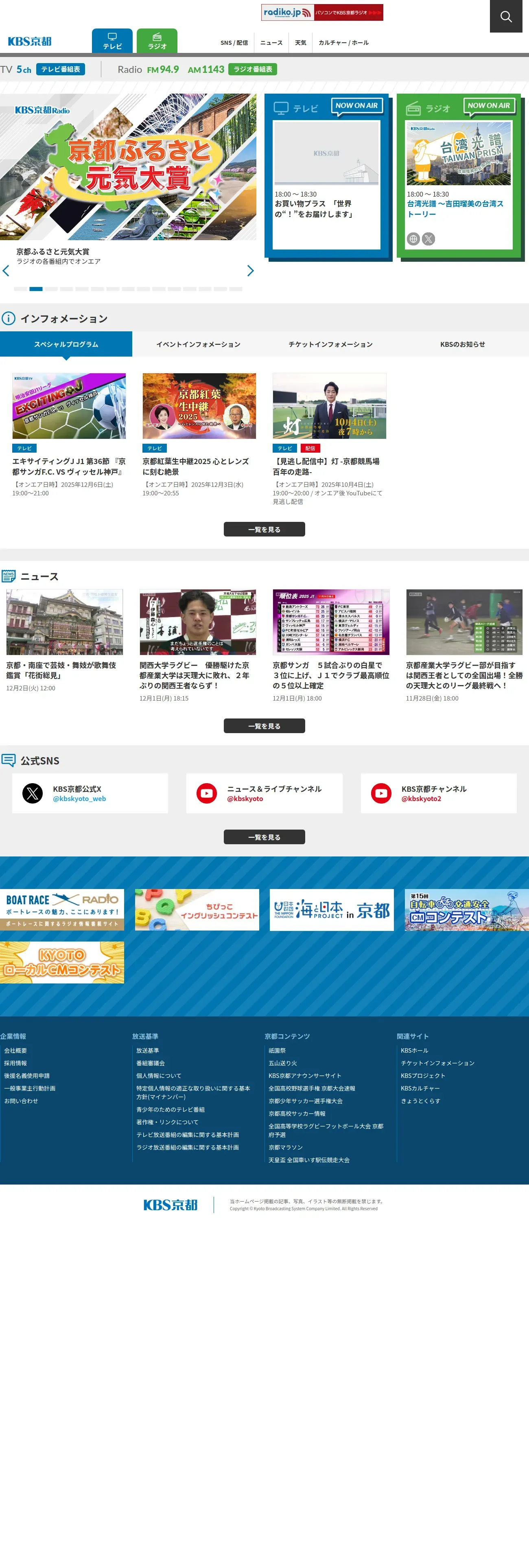This screenshot has height=1568, width=529.
Task: Open 台湾光譜 ～吉田瑠美の台湾ストーリー title link
Action: click(455, 209)
